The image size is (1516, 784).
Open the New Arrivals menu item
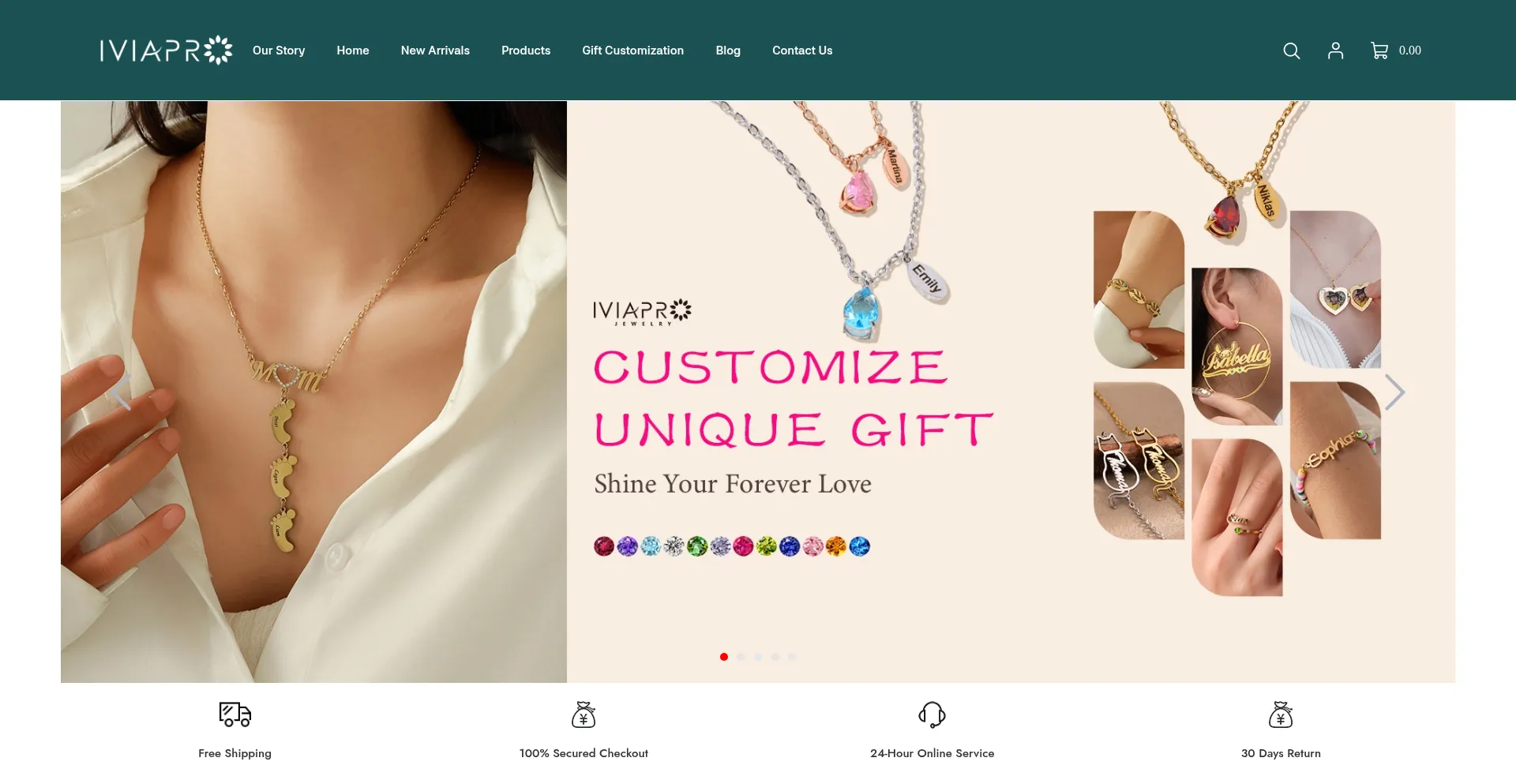click(x=435, y=51)
